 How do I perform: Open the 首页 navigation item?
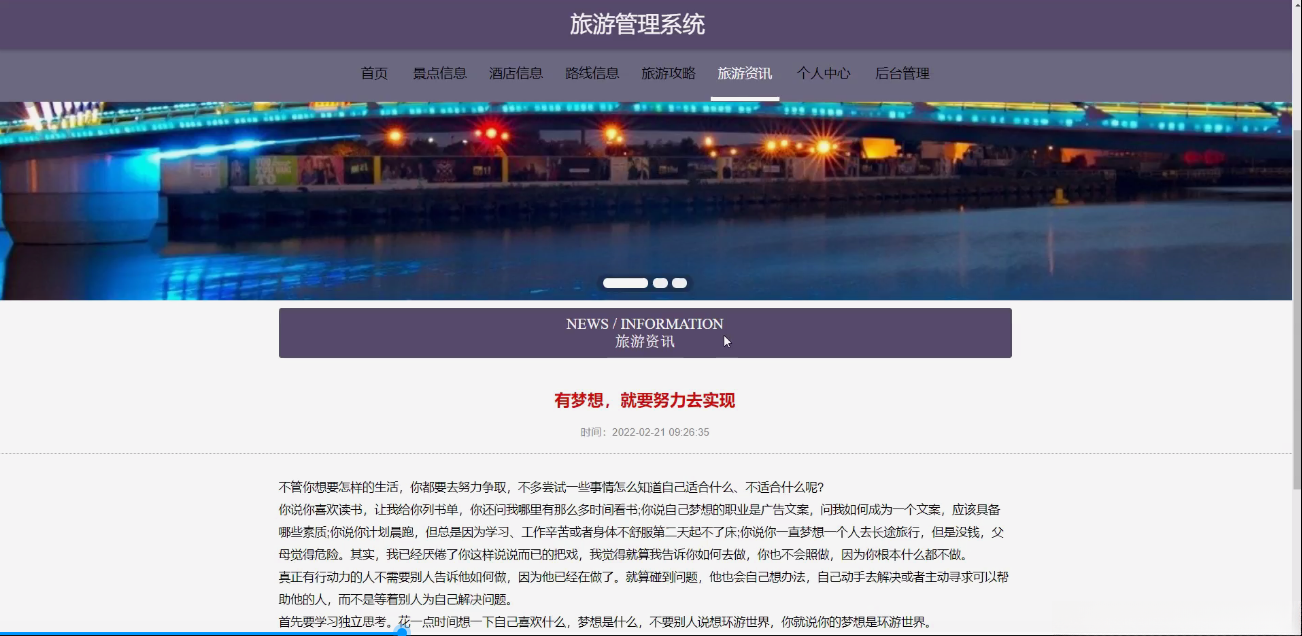(x=374, y=73)
